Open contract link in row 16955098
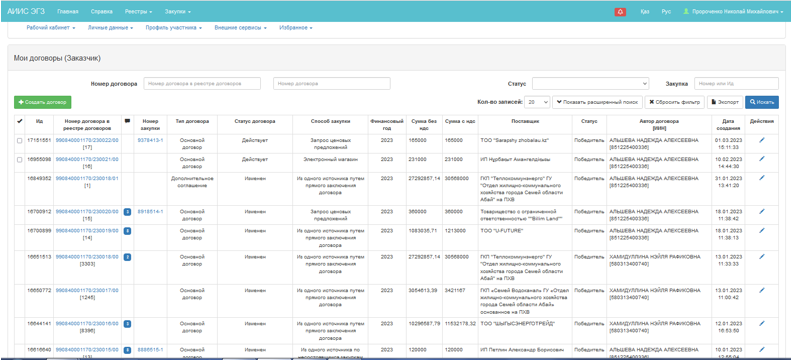 (87, 159)
